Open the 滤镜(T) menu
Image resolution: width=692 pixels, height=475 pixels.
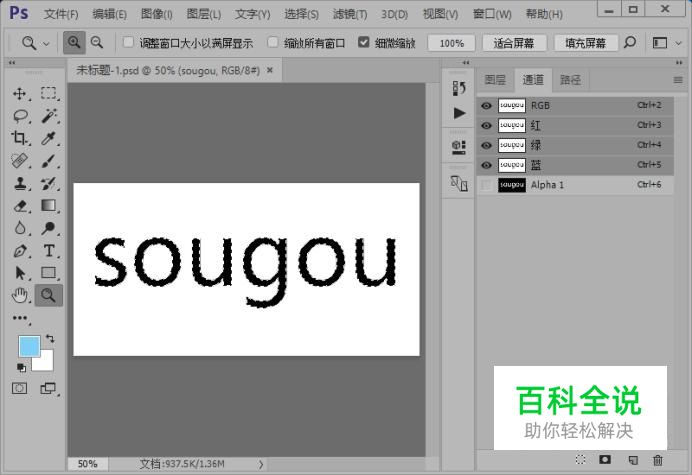tap(350, 14)
